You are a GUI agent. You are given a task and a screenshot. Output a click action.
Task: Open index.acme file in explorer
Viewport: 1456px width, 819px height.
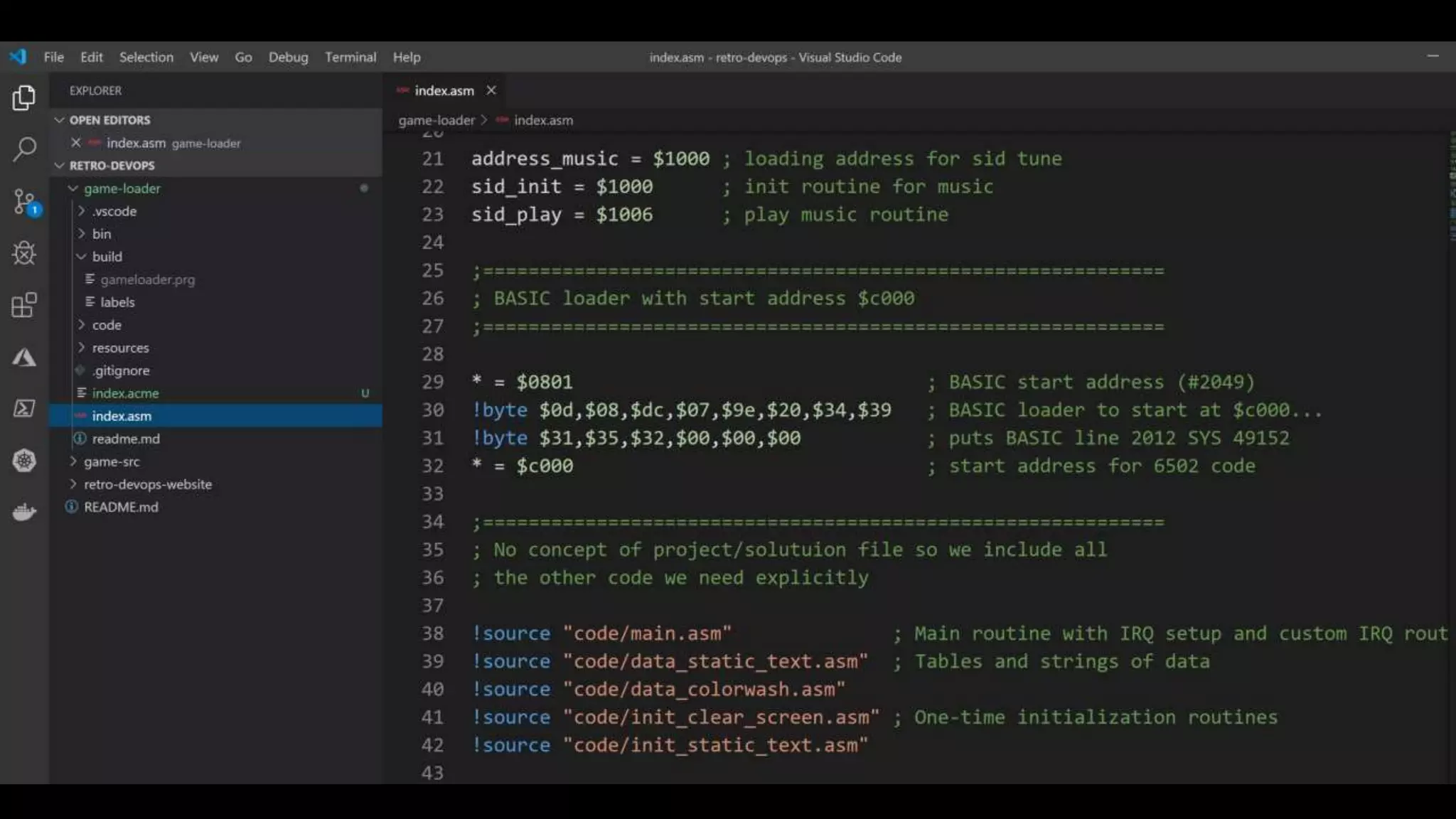click(x=125, y=393)
